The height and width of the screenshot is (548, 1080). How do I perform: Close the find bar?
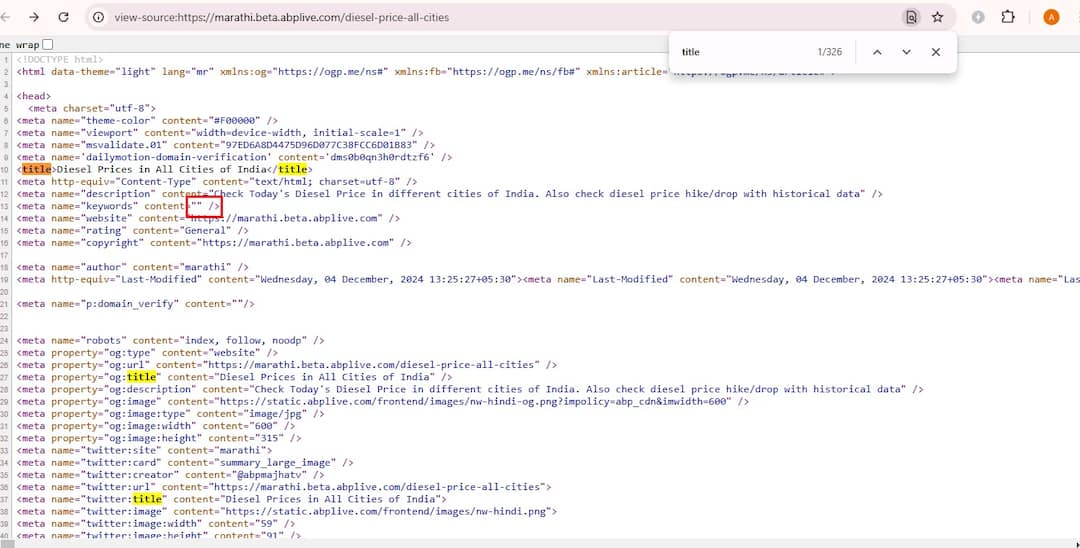click(x=935, y=52)
